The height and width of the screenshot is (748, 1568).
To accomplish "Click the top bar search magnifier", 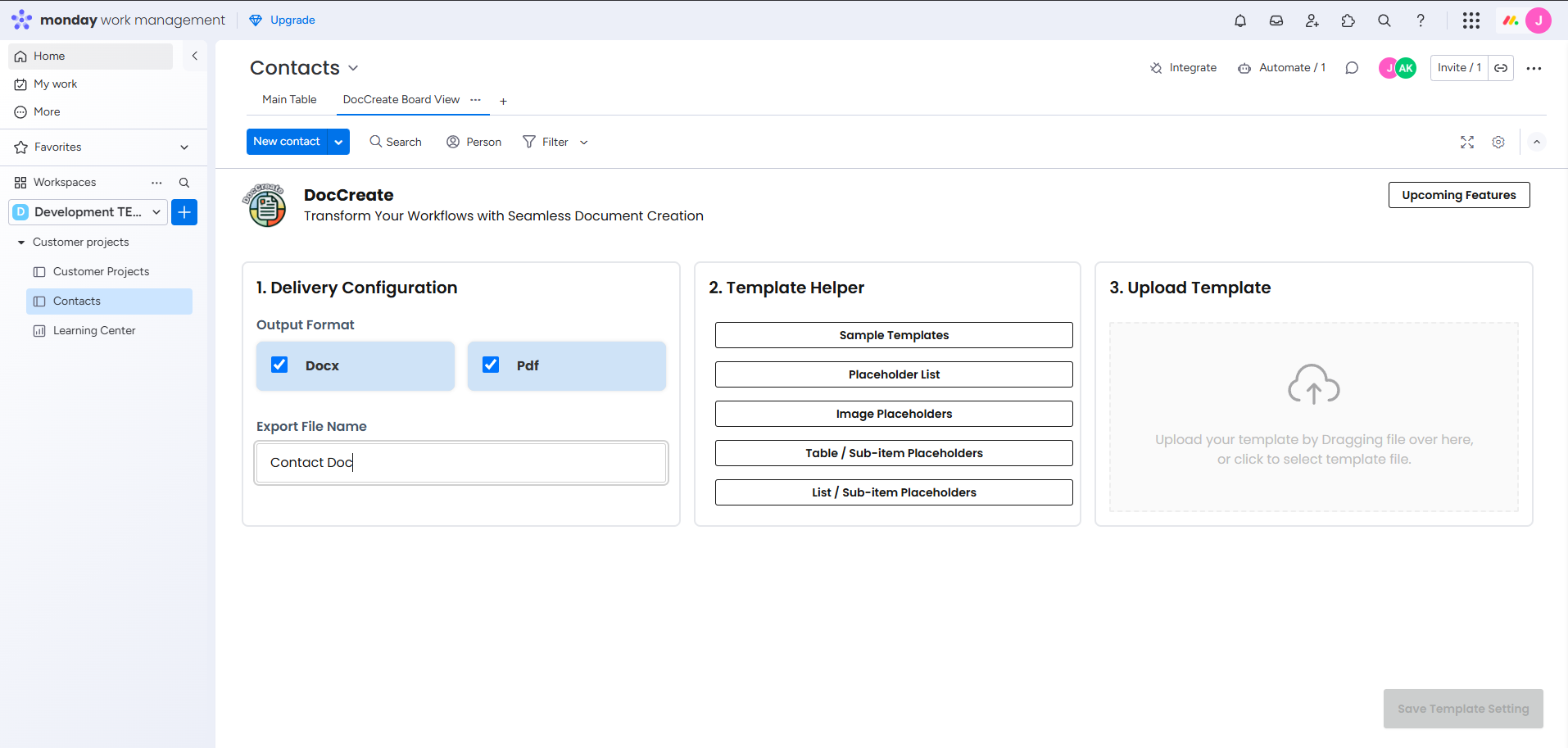I will [x=1384, y=20].
